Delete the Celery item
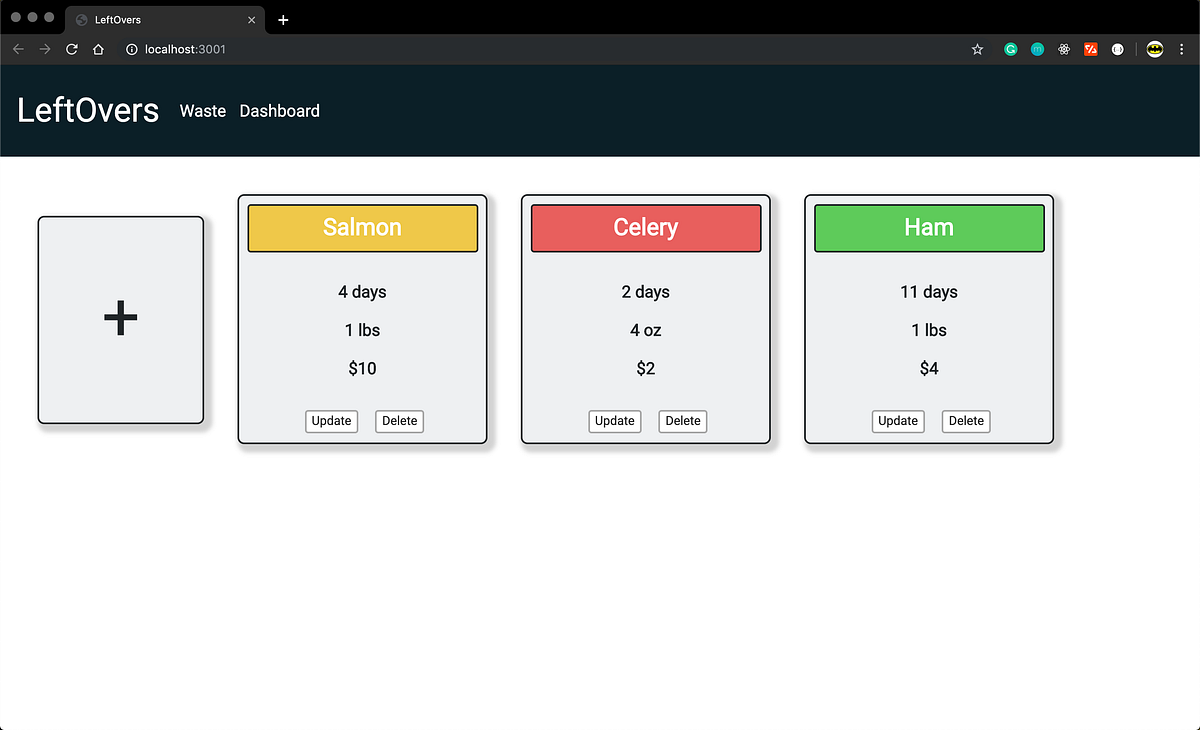1200x730 pixels. pos(682,421)
